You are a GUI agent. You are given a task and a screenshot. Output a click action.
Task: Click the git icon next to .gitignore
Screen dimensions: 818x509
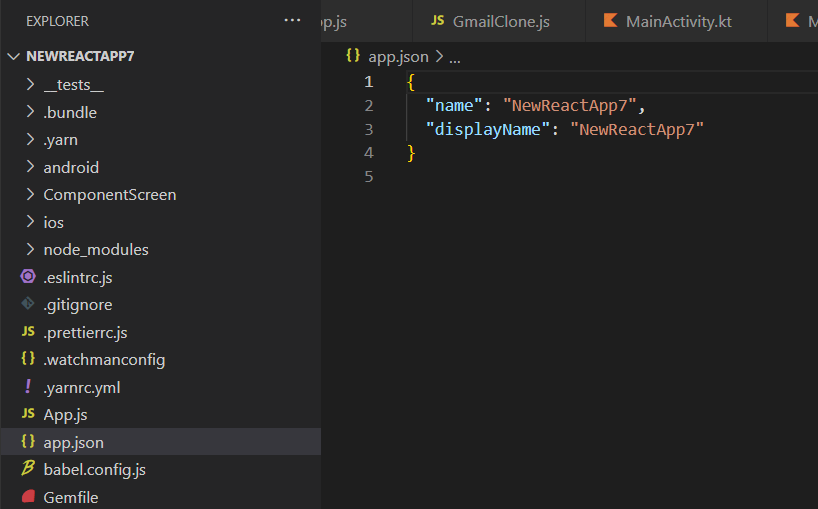[28, 304]
